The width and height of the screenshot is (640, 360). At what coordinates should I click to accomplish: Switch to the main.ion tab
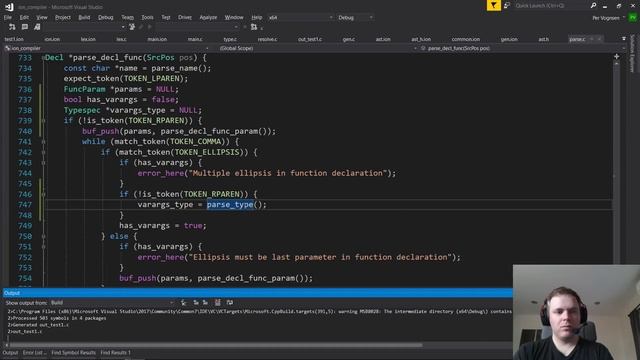click(x=157, y=39)
